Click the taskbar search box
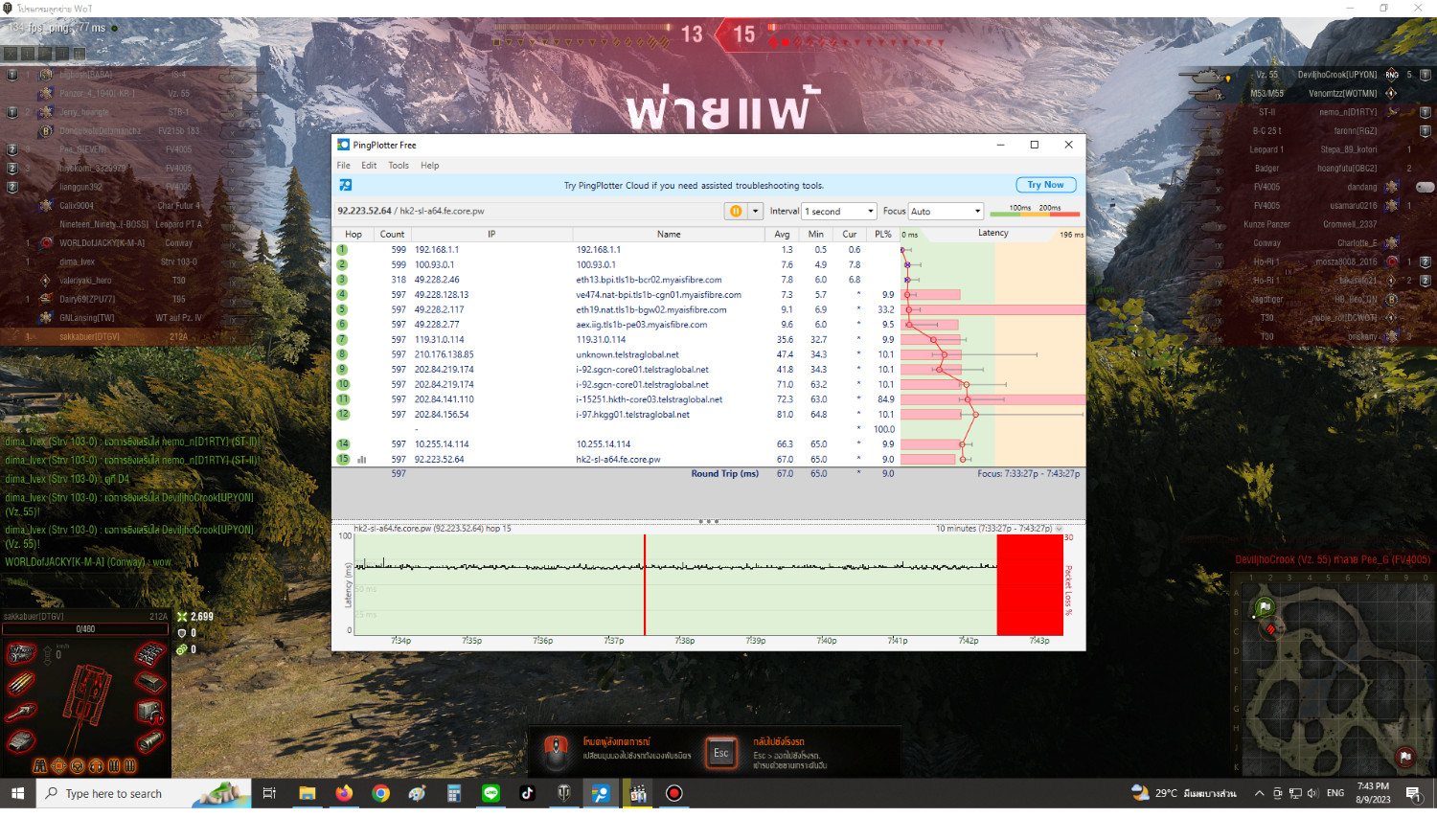The height and width of the screenshot is (840, 1437). pos(144,793)
